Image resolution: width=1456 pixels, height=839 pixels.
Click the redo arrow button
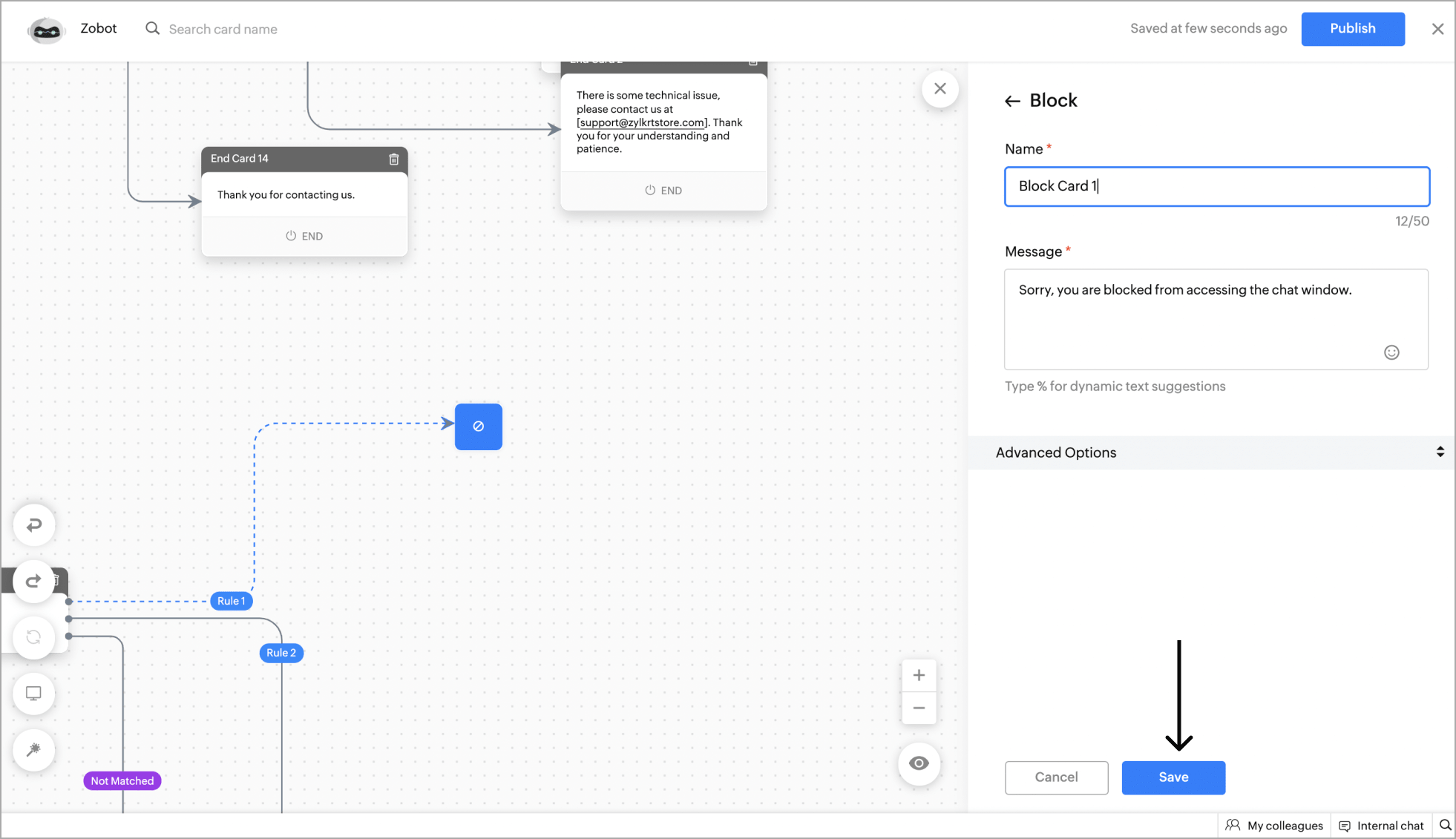[34, 581]
